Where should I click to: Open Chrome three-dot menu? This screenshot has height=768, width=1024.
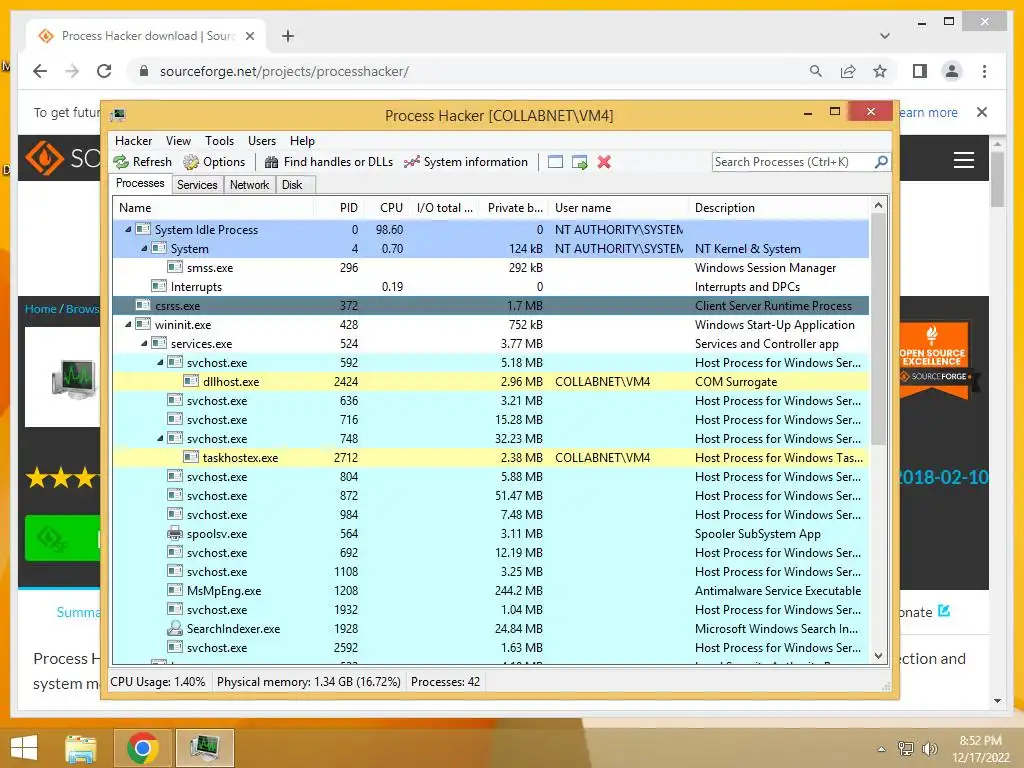[984, 71]
